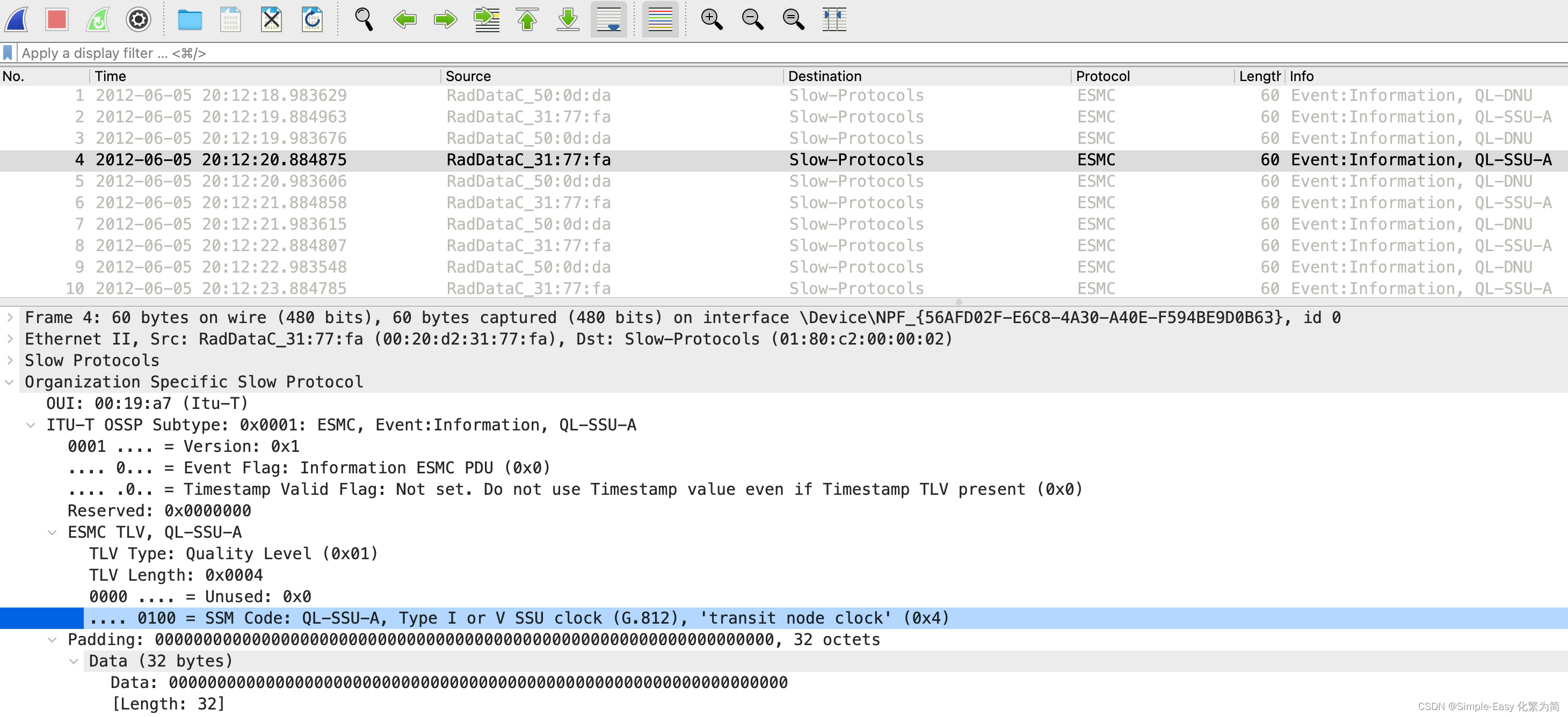Zoom in the main window text

[x=711, y=19]
